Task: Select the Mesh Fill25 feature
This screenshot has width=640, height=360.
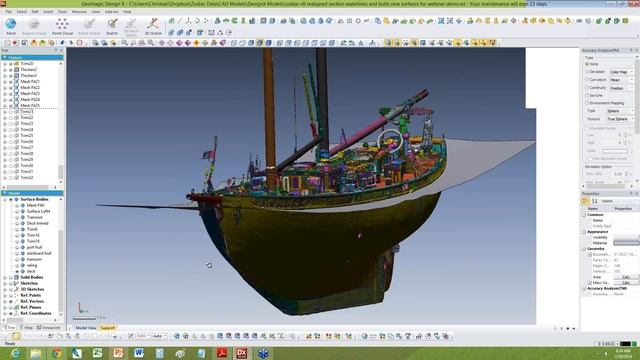Action: click(x=30, y=105)
